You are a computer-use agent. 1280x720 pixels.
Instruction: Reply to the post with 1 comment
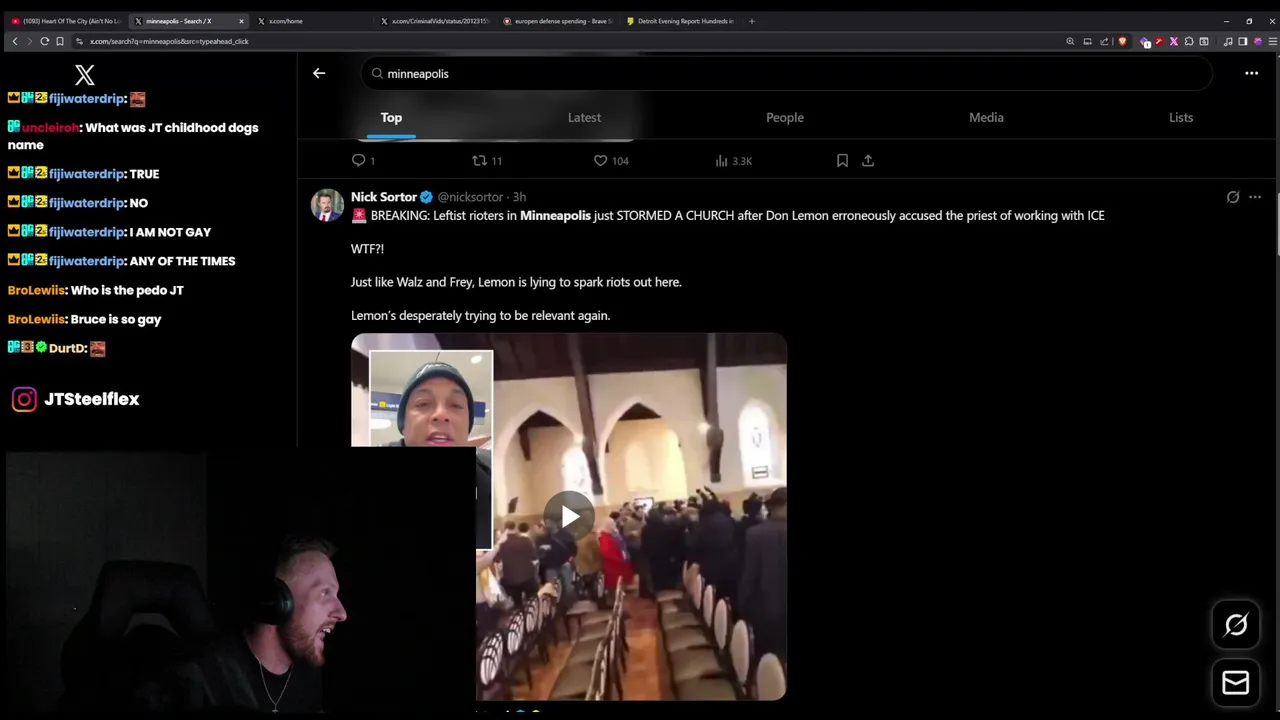point(363,160)
